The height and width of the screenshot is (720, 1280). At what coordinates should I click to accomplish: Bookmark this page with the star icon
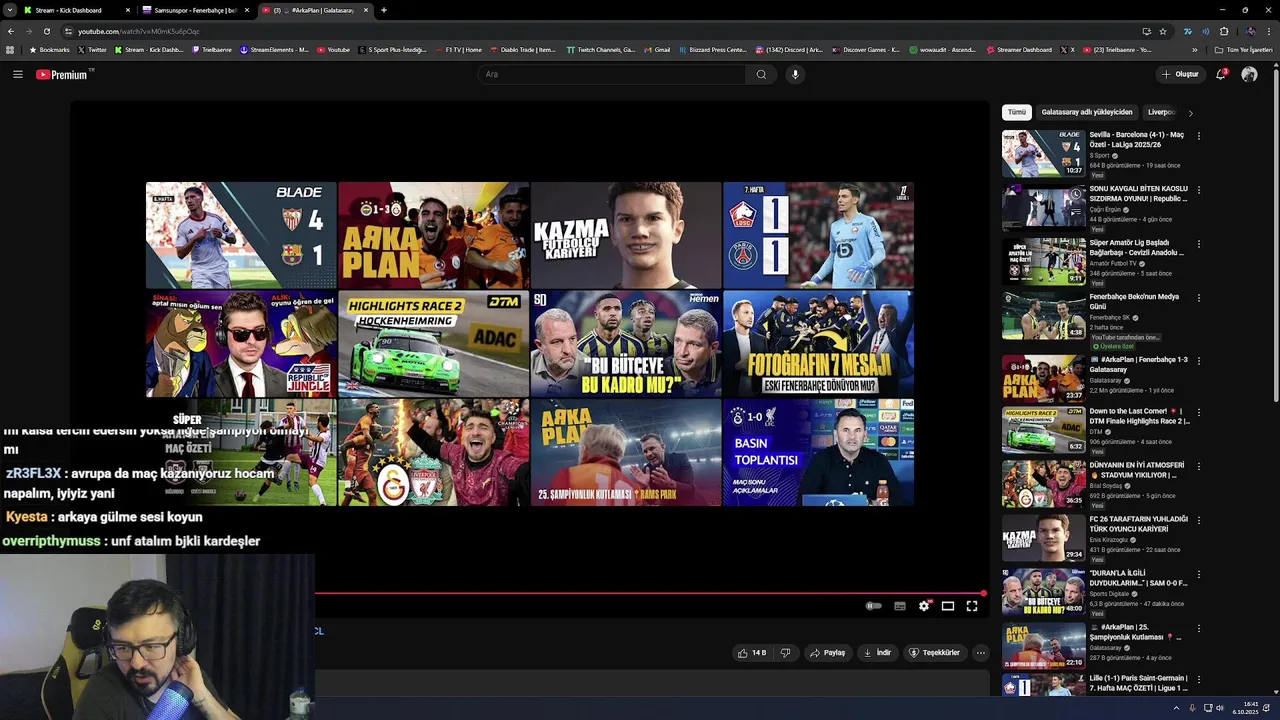pyautogui.click(x=1163, y=31)
